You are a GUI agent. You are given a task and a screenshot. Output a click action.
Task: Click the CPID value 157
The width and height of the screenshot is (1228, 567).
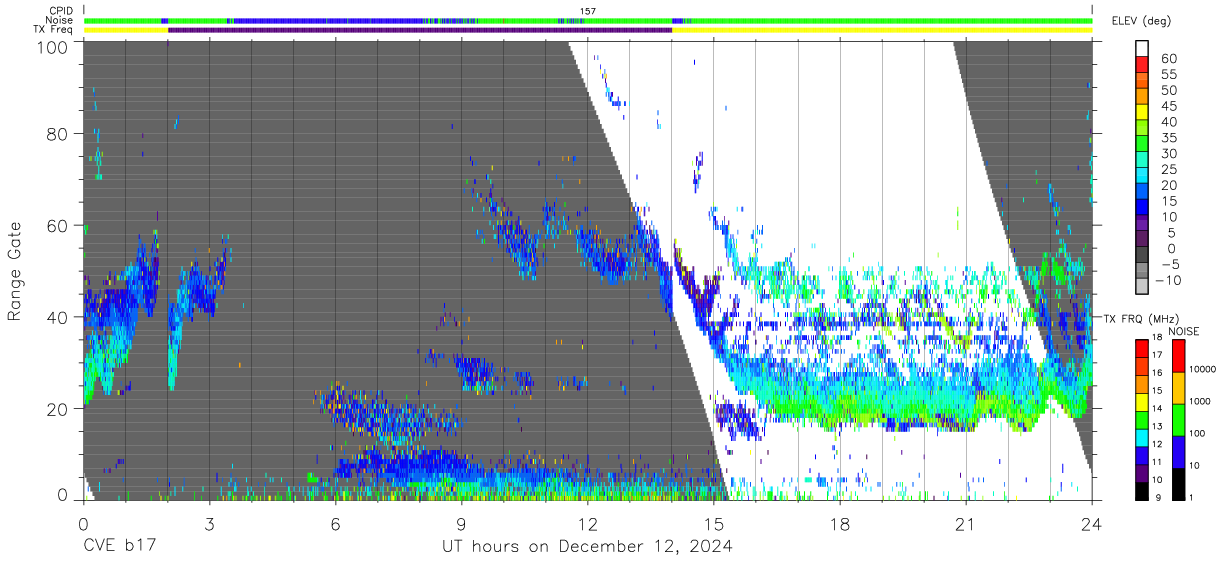[588, 11]
